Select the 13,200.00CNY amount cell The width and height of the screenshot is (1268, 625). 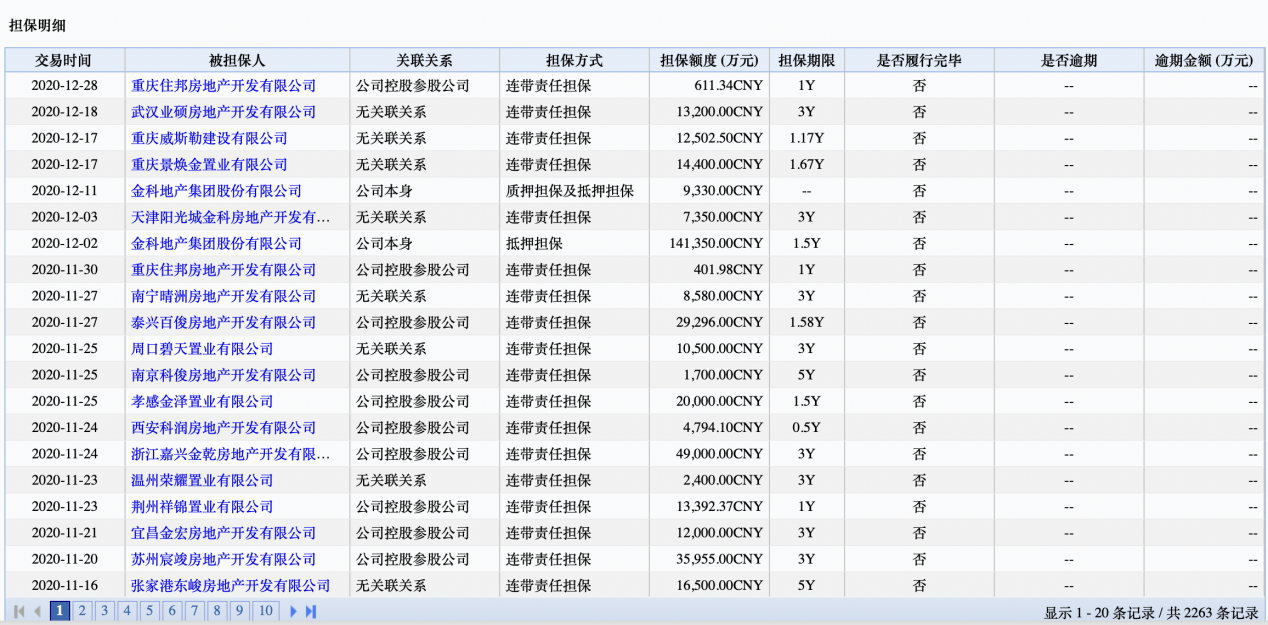click(x=709, y=112)
